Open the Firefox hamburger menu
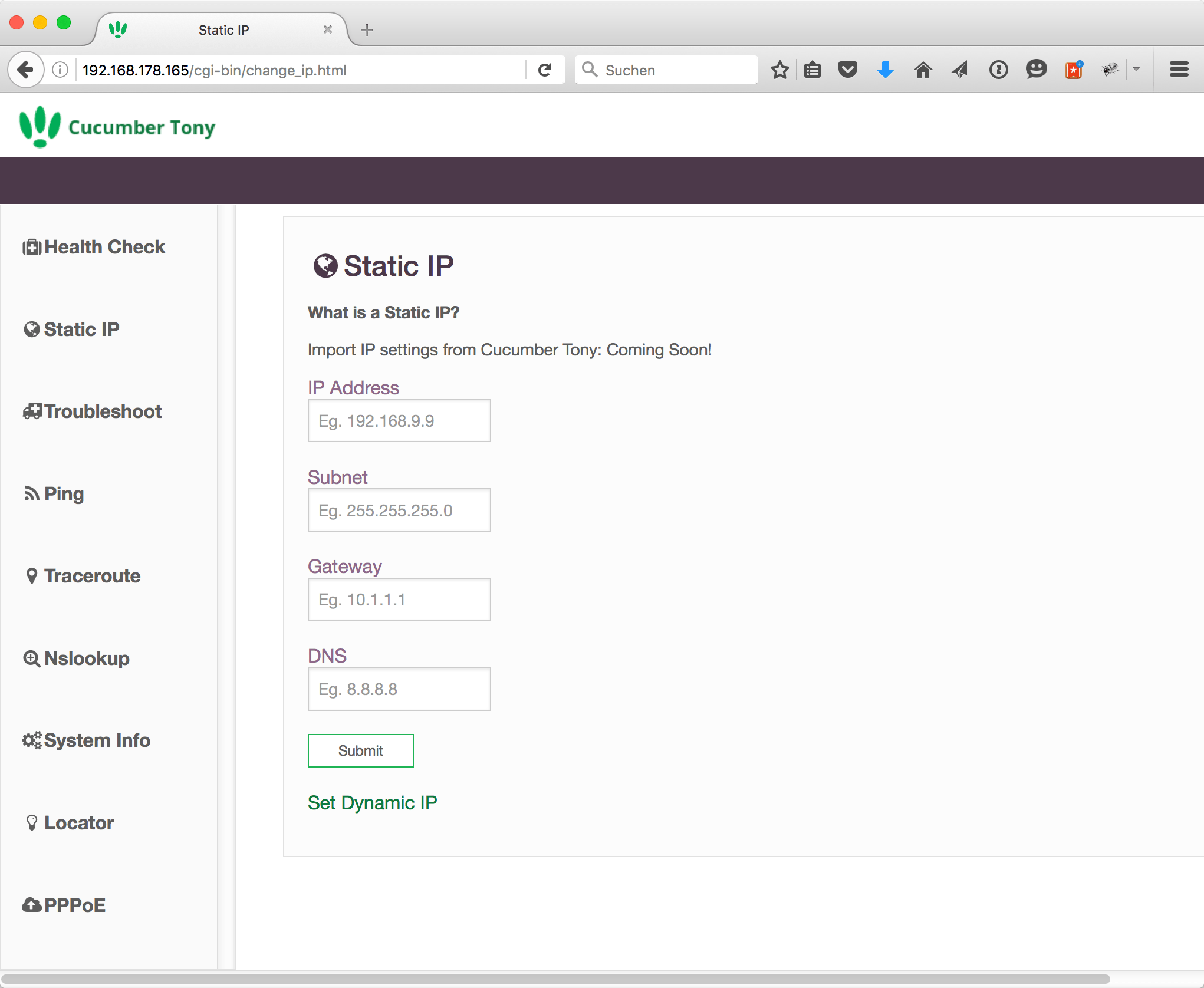This screenshot has height=988, width=1204. coord(1179,70)
